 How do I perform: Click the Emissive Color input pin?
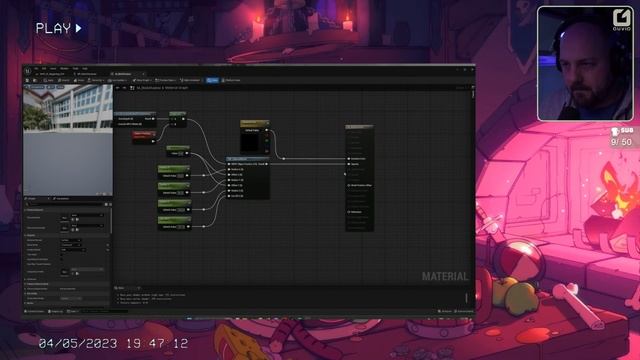coord(349,159)
